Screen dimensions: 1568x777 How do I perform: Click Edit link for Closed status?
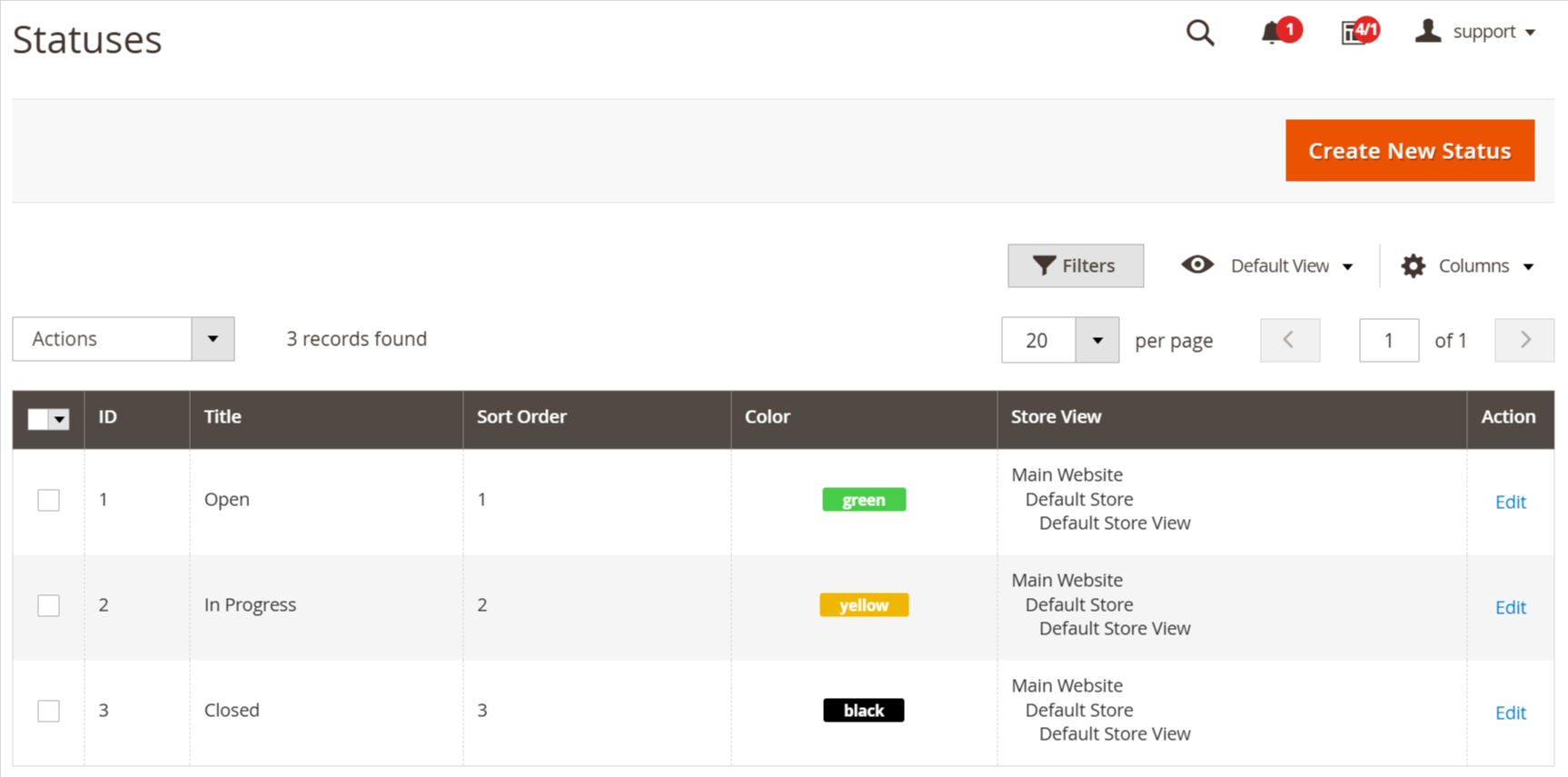pos(1510,712)
